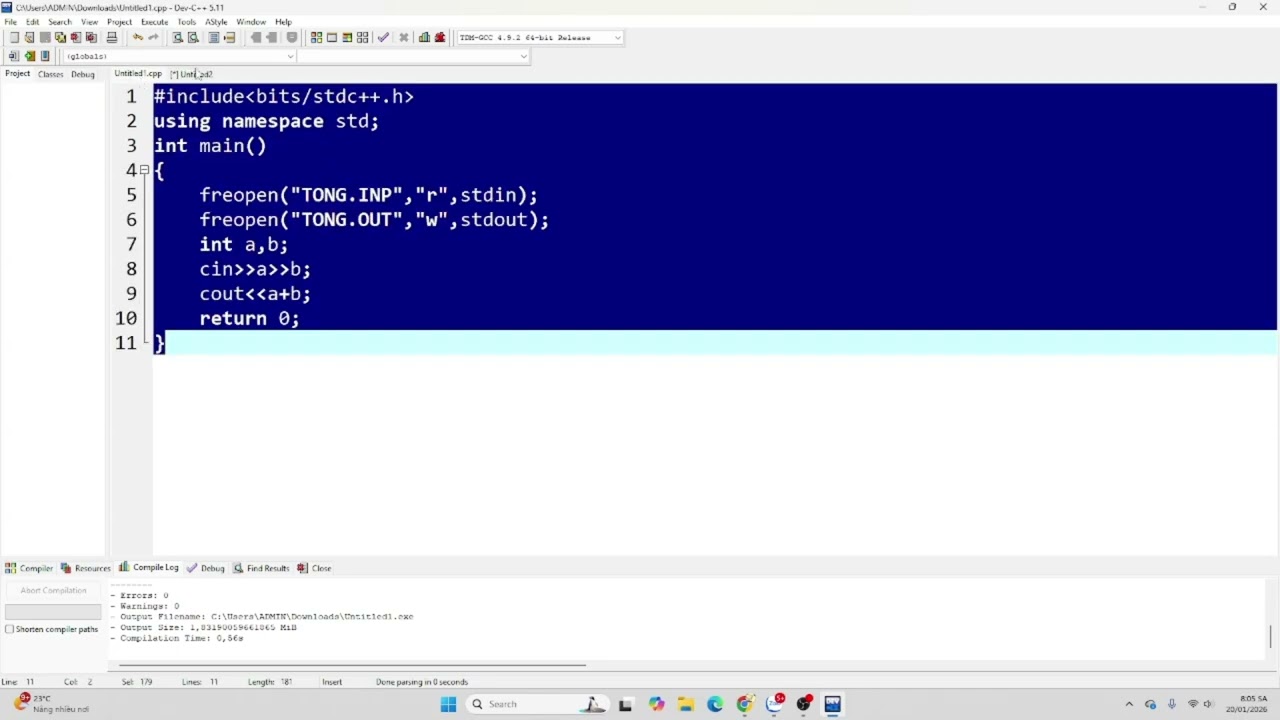Click the Windows Start button
The image size is (1280, 720).
[448, 704]
